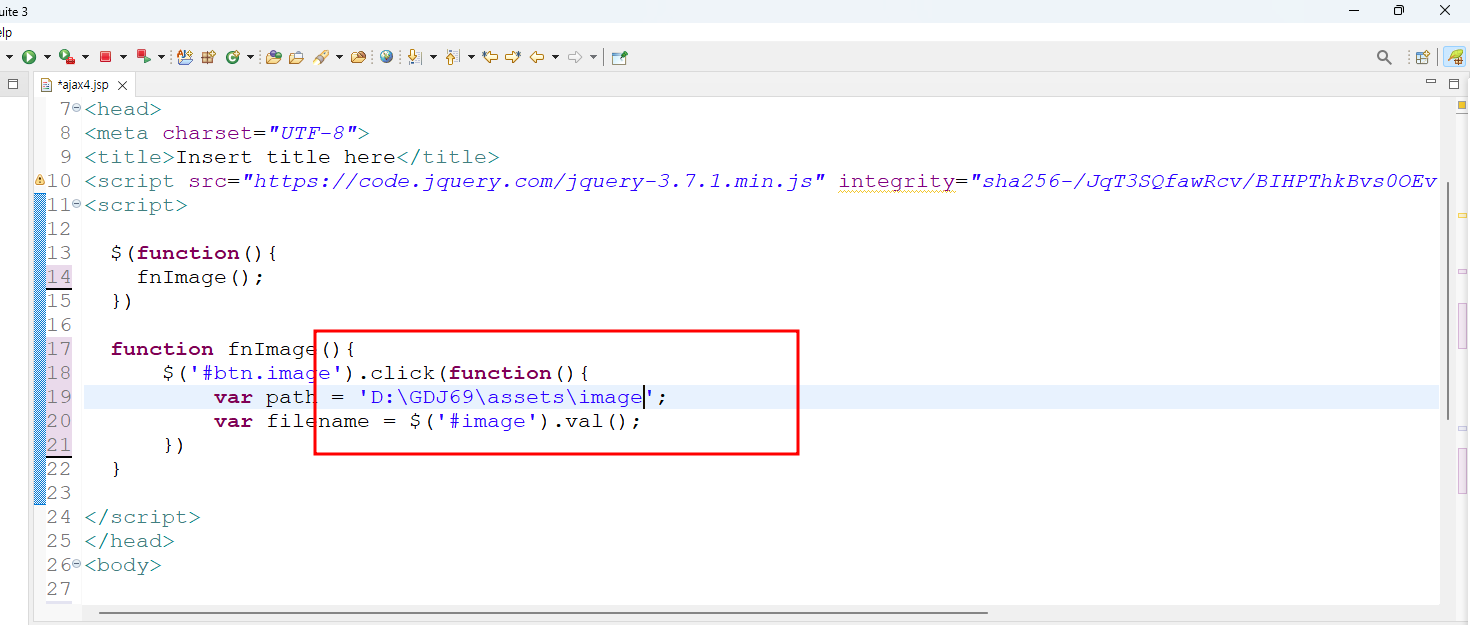
Task: Click the New Java Project wizard icon
Action: click(185, 57)
